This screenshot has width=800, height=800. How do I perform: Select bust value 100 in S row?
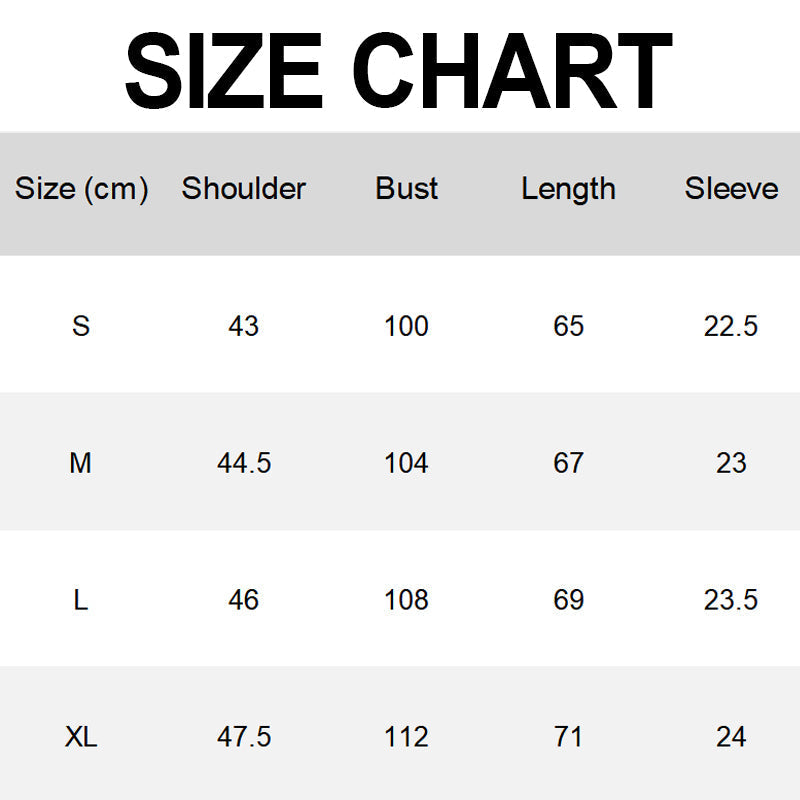click(x=406, y=326)
